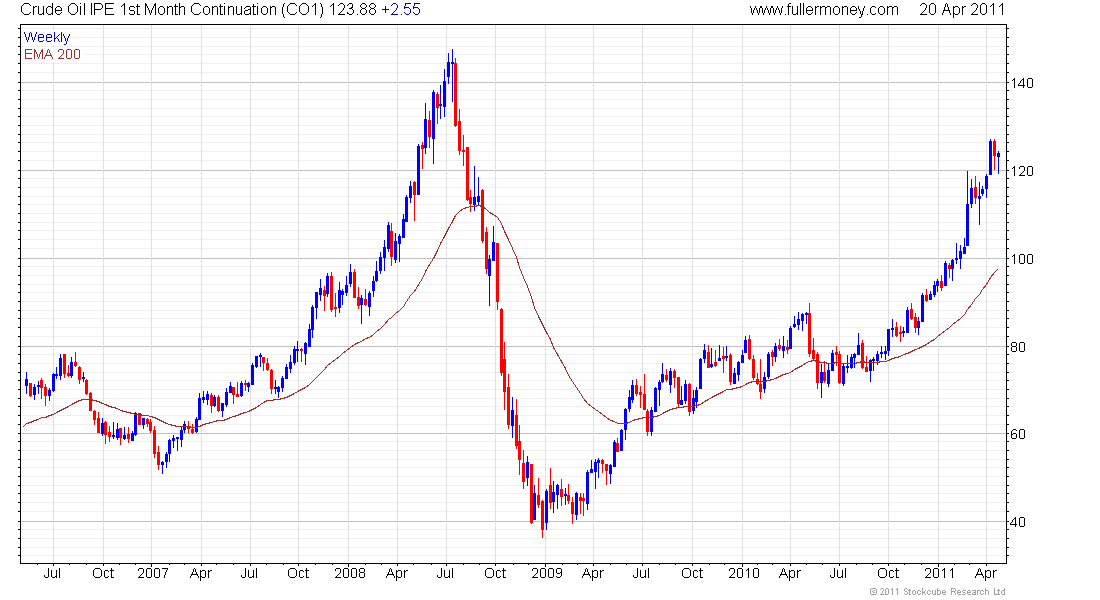Click the copyright Stockcube Research Ltd text

[x=937, y=592]
